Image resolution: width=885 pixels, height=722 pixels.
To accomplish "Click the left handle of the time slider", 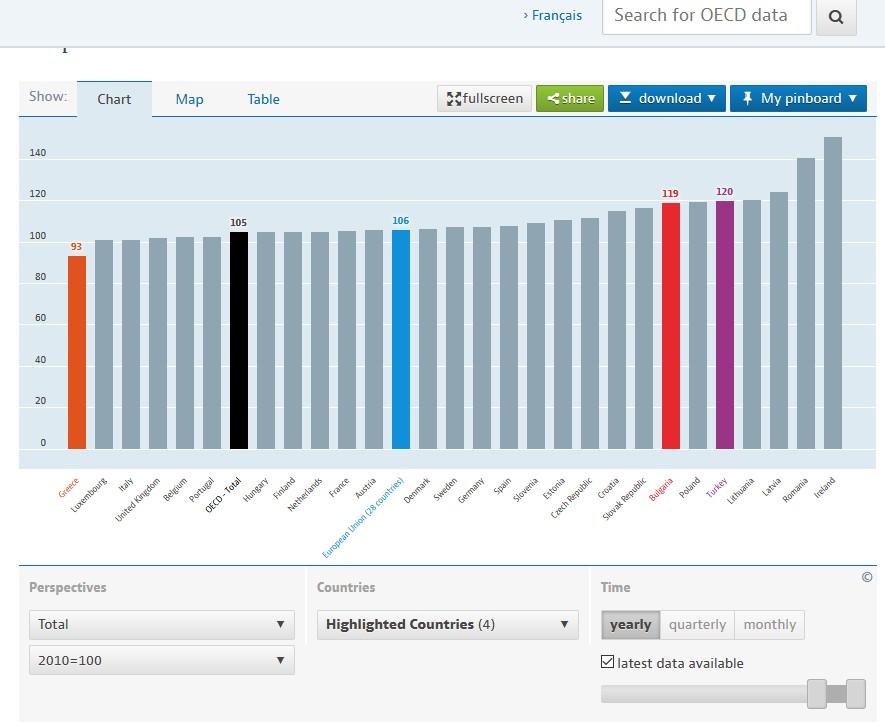I will (x=817, y=694).
